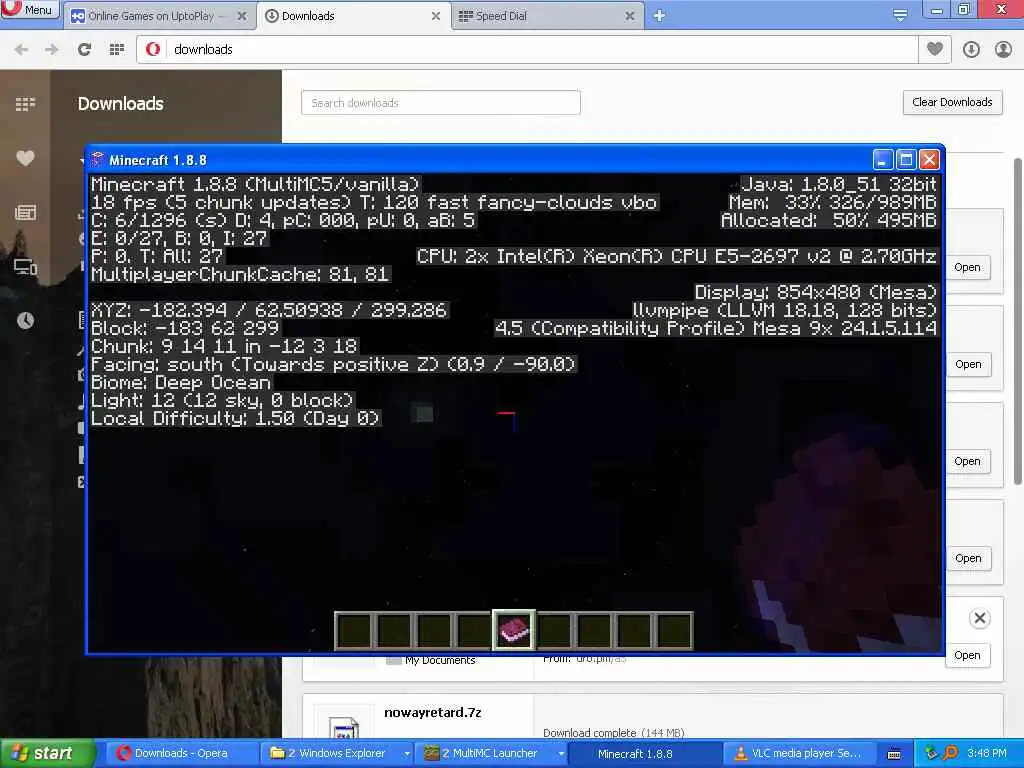This screenshot has height=768, width=1024.
Task: Open the Windows start menu
Action: (47, 753)
